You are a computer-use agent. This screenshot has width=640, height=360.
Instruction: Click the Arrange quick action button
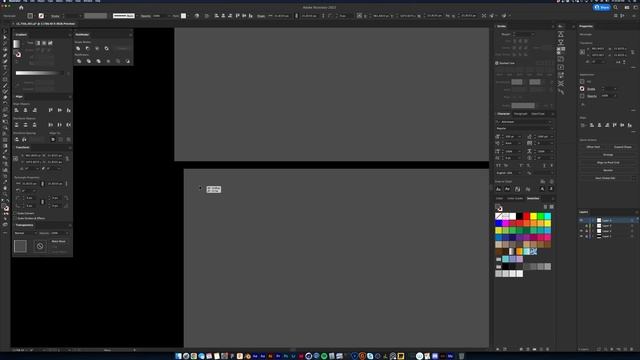[x=608, y=155]
